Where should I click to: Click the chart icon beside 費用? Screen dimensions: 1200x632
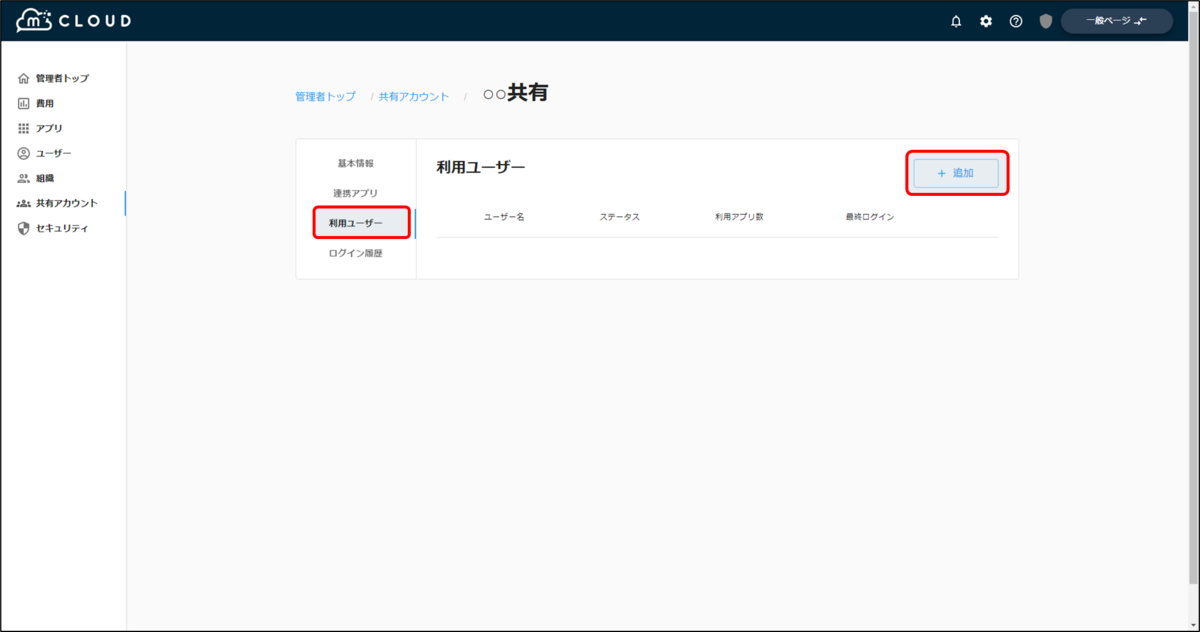24,103
